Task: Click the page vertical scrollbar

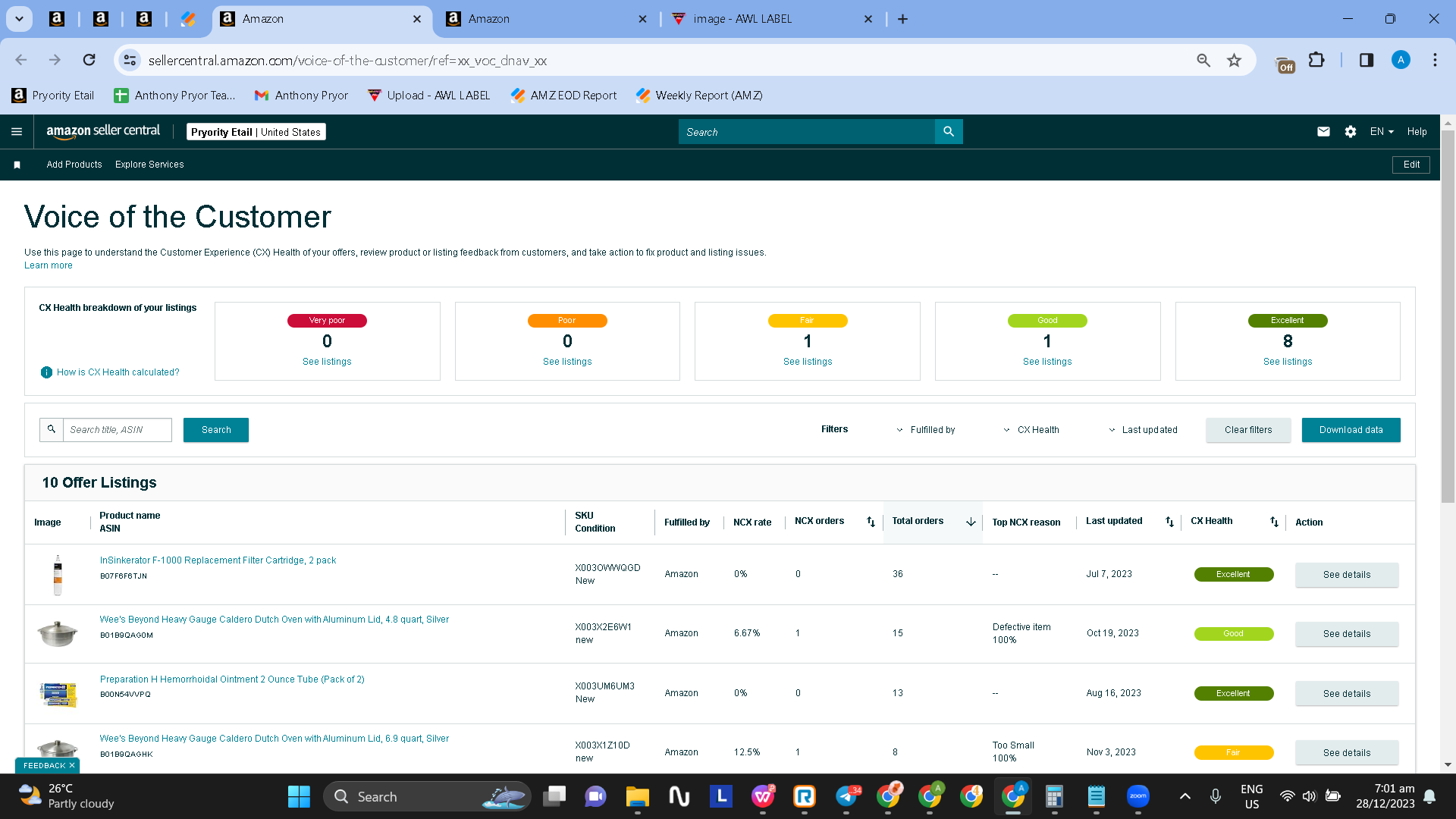Action: (1448, 317)
